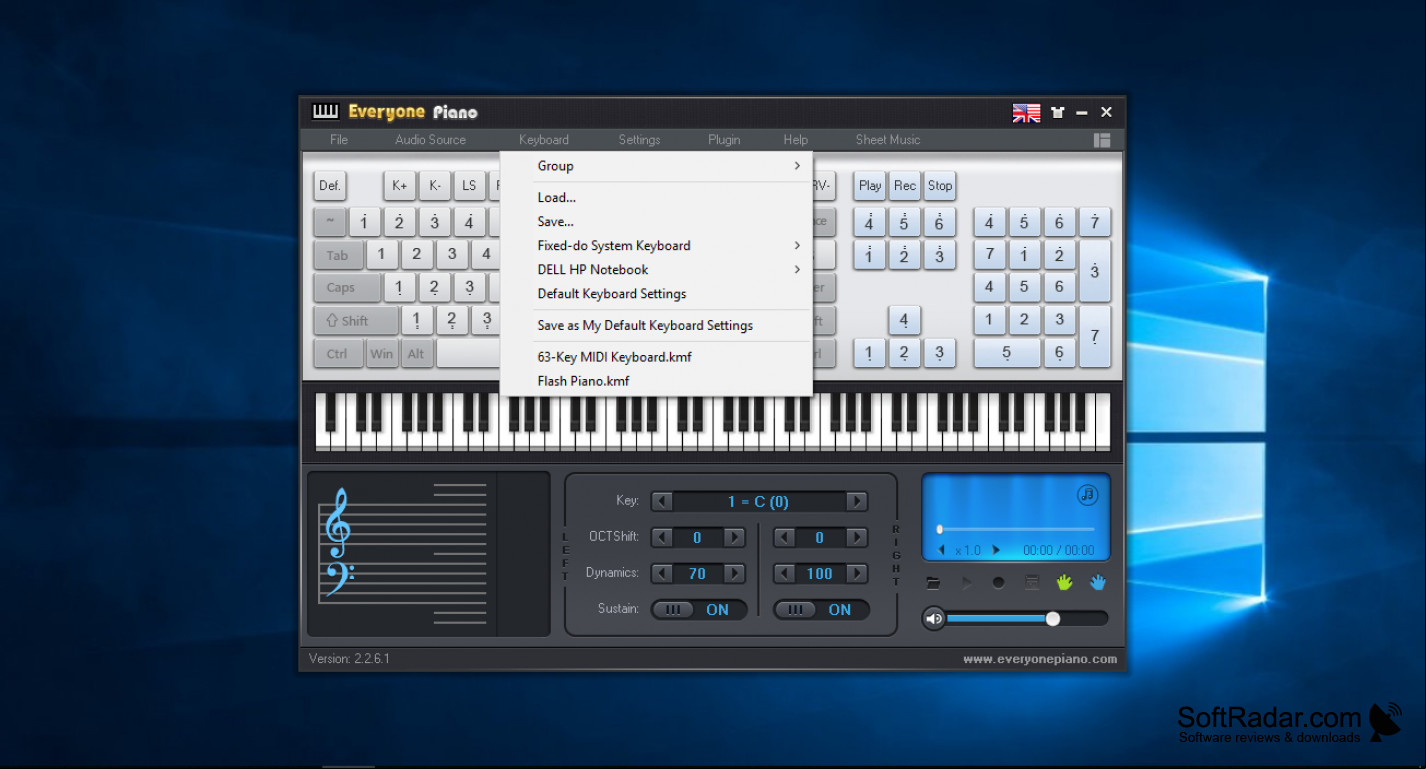
Task: Open the Plugin menu
Action: point(724,140)
